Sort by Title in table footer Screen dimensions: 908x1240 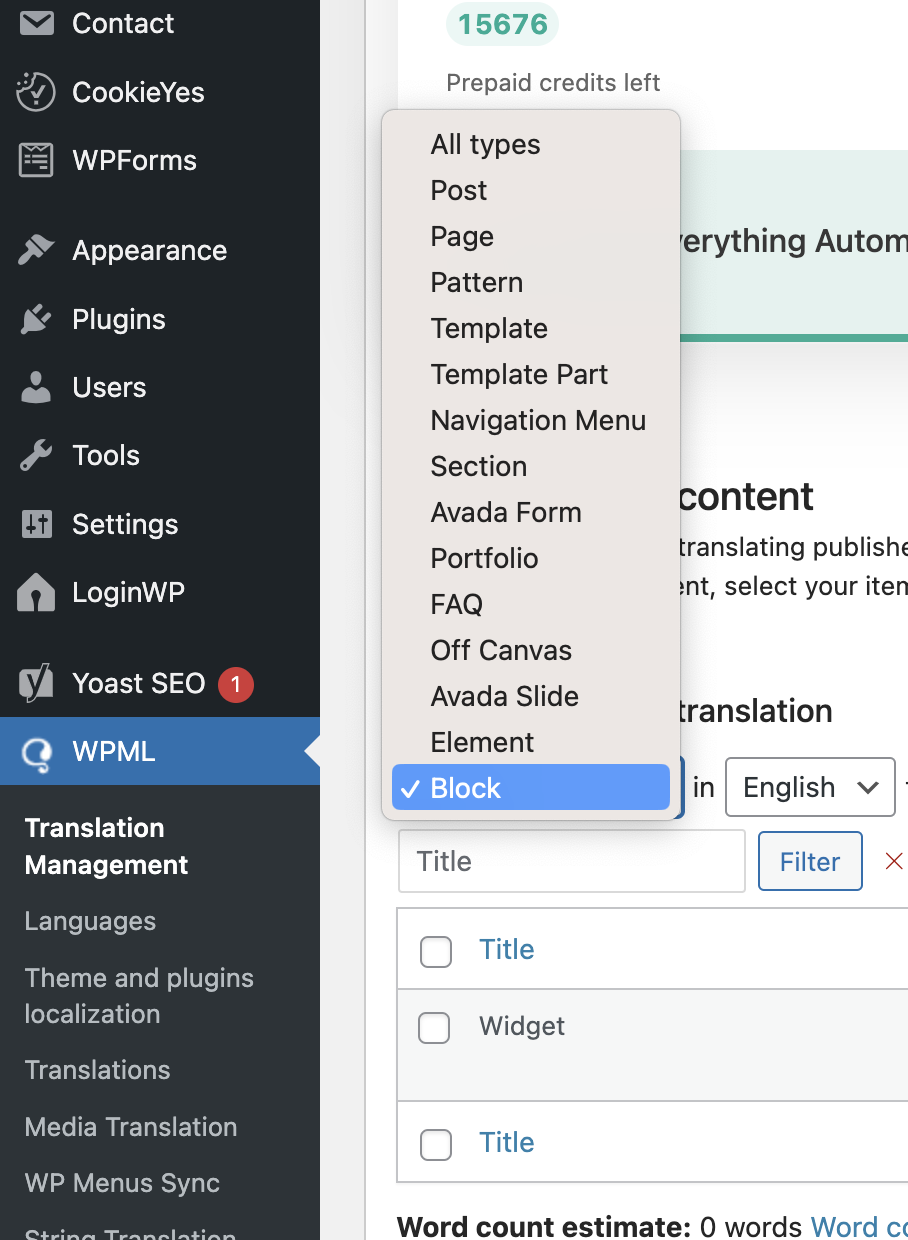[x=507, y=1142]
